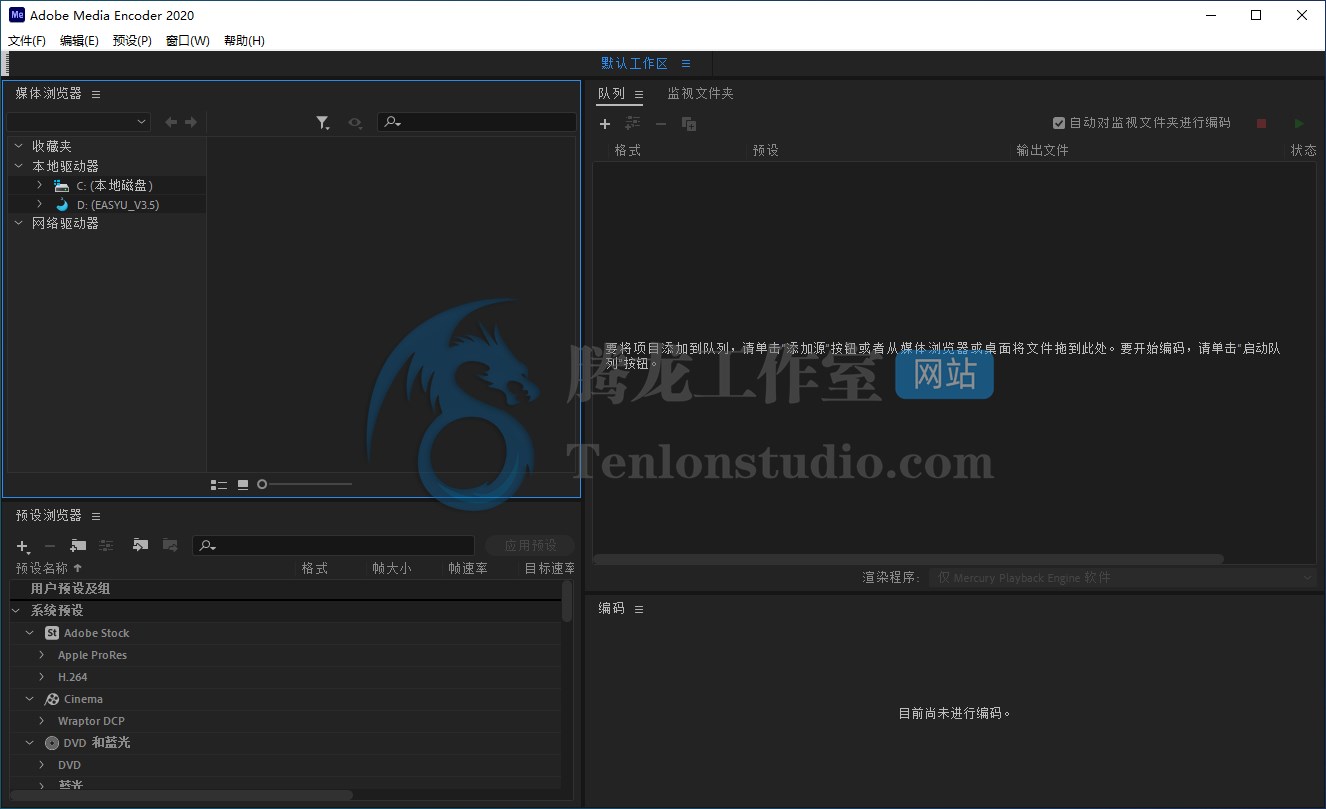Click remove (minus) icon in queue toolbar
The image size is (1326, 809).
click(661, 124)
